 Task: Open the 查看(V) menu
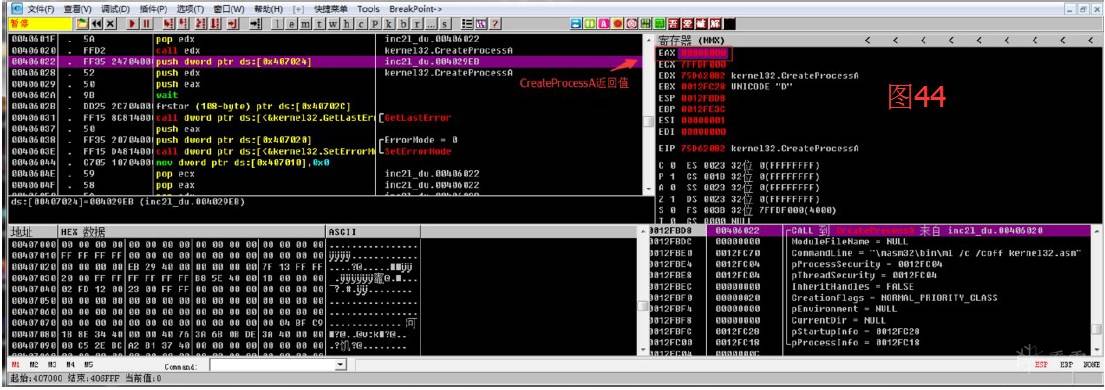[77, 9]
